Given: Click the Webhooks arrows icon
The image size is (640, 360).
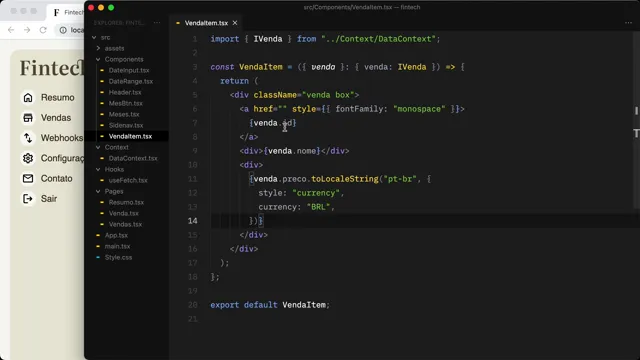Looking at the screenshot, I should coord(28,138).
